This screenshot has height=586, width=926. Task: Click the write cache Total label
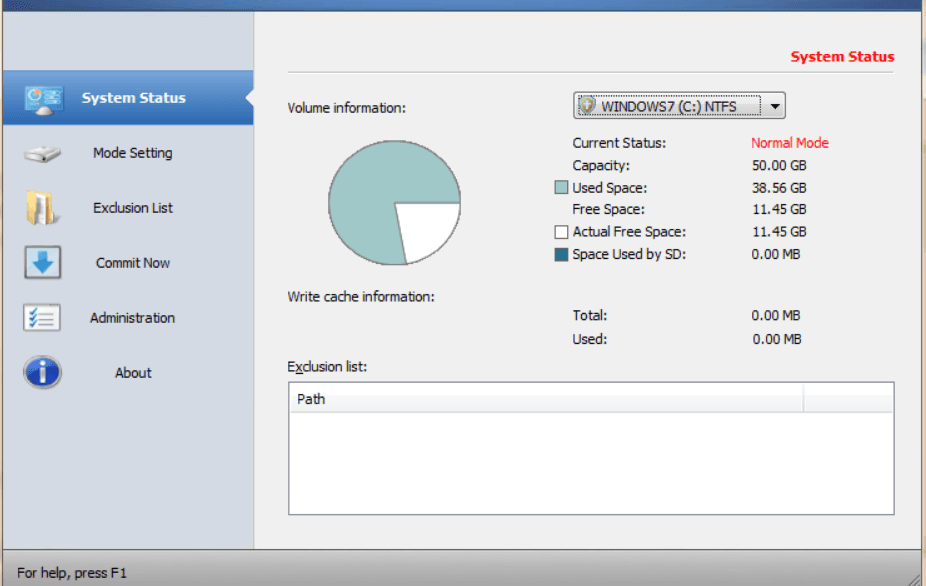click(x=589, y=315)
